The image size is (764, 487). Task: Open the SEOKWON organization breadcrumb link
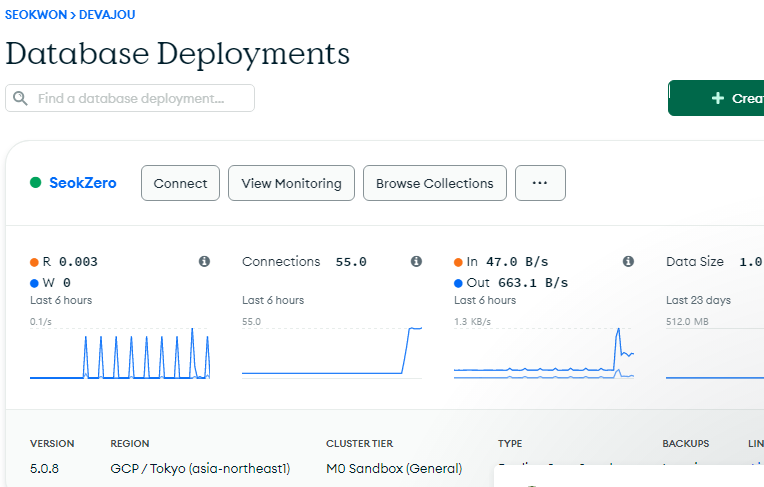(x=36, y=15)
